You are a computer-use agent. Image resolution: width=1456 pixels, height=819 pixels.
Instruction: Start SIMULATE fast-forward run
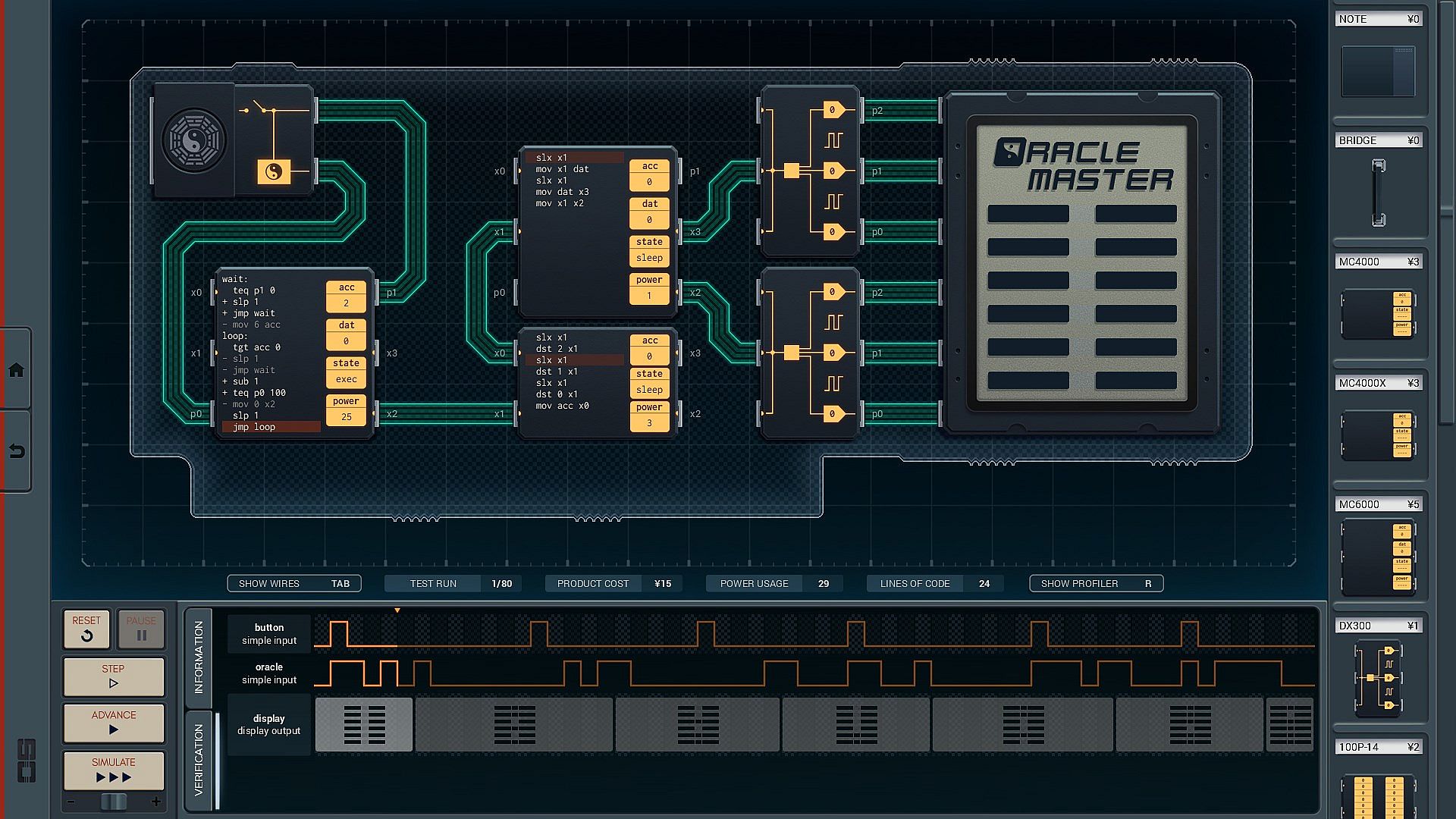[x=114, y=770]
